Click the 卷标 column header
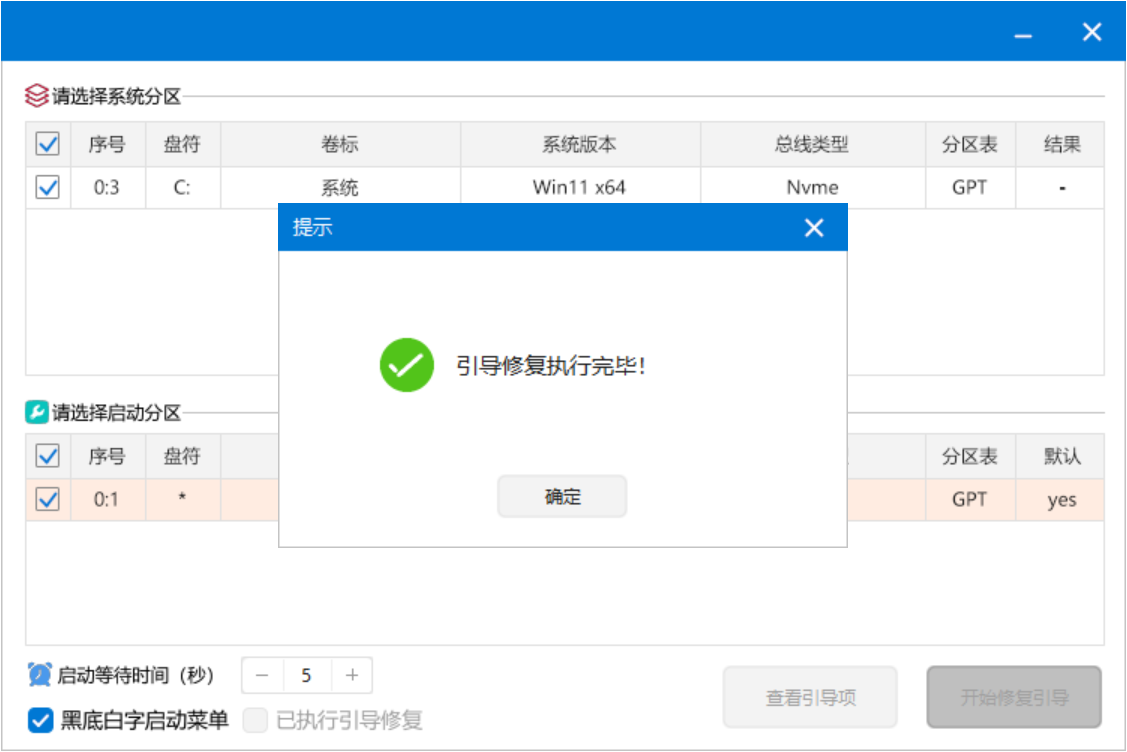1127x752 pixels. [x=340, y=145]
